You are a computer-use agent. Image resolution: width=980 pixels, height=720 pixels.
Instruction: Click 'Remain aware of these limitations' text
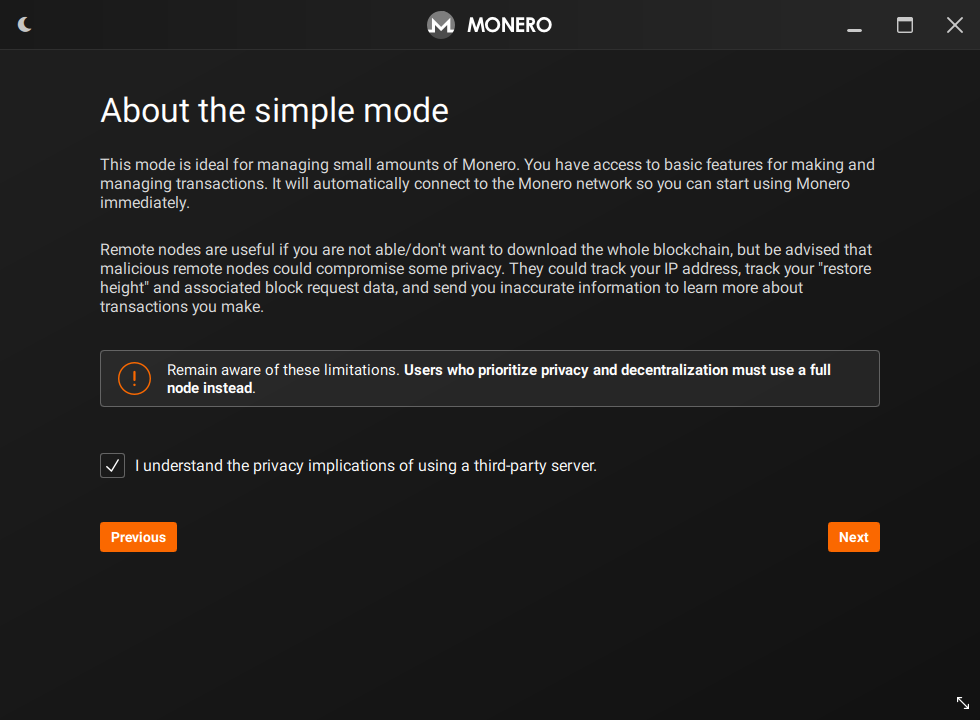tap(283, 370)
